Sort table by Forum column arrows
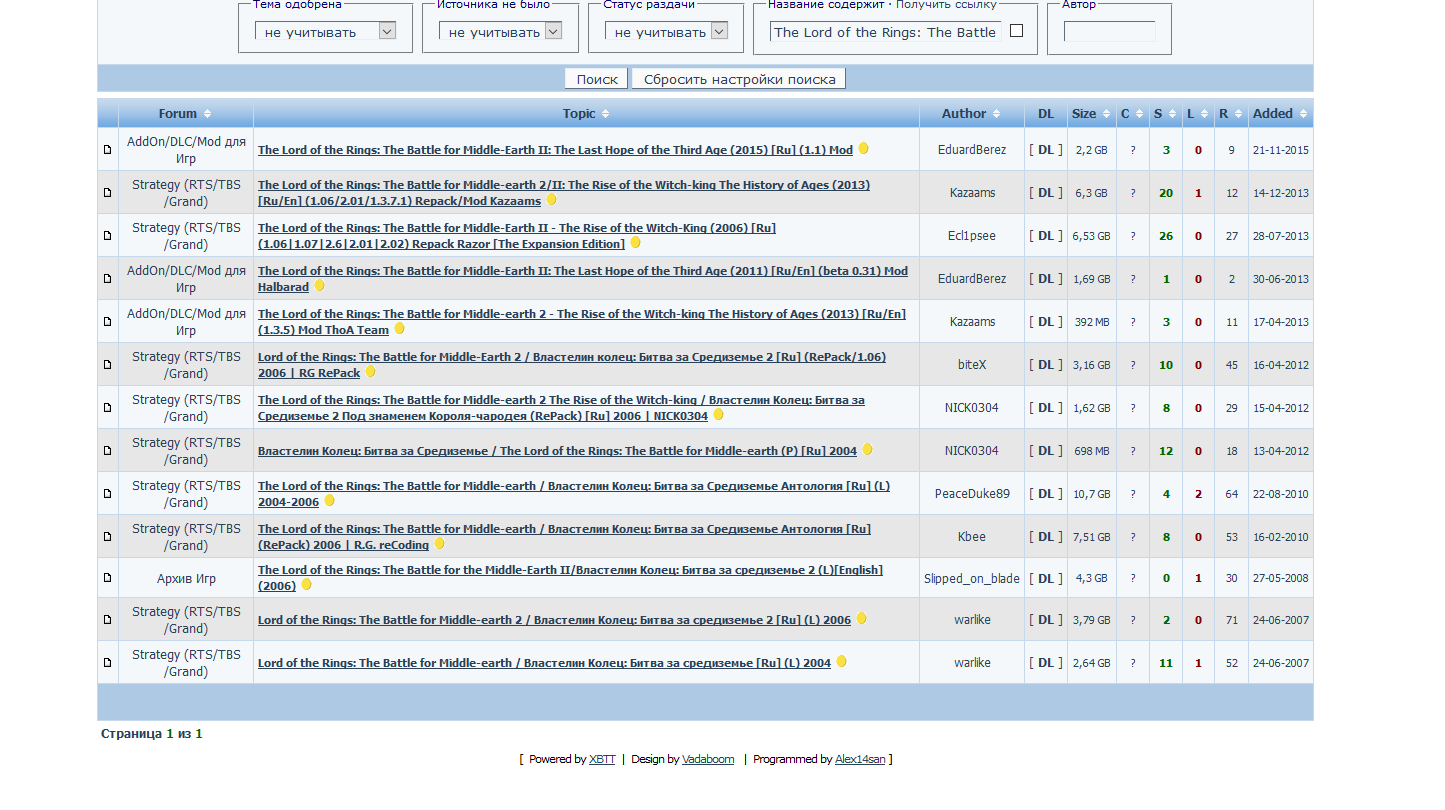The width and height of the screenshot is (1445, 810). click(207, 114)
